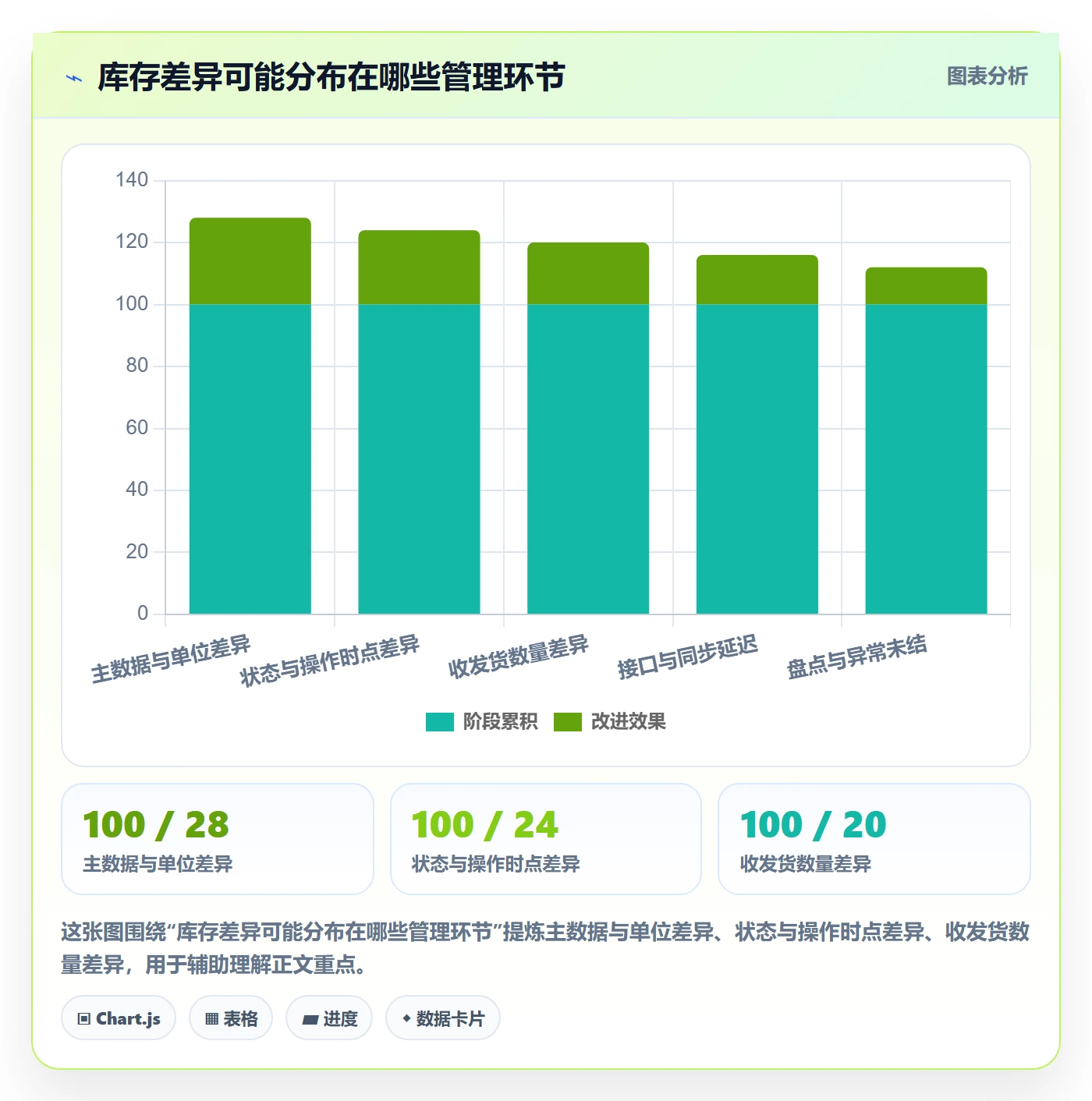Viewport: 1092px width, 1101px height.
Task: Select the 表格 tag chip
Action: (231, 1018)
